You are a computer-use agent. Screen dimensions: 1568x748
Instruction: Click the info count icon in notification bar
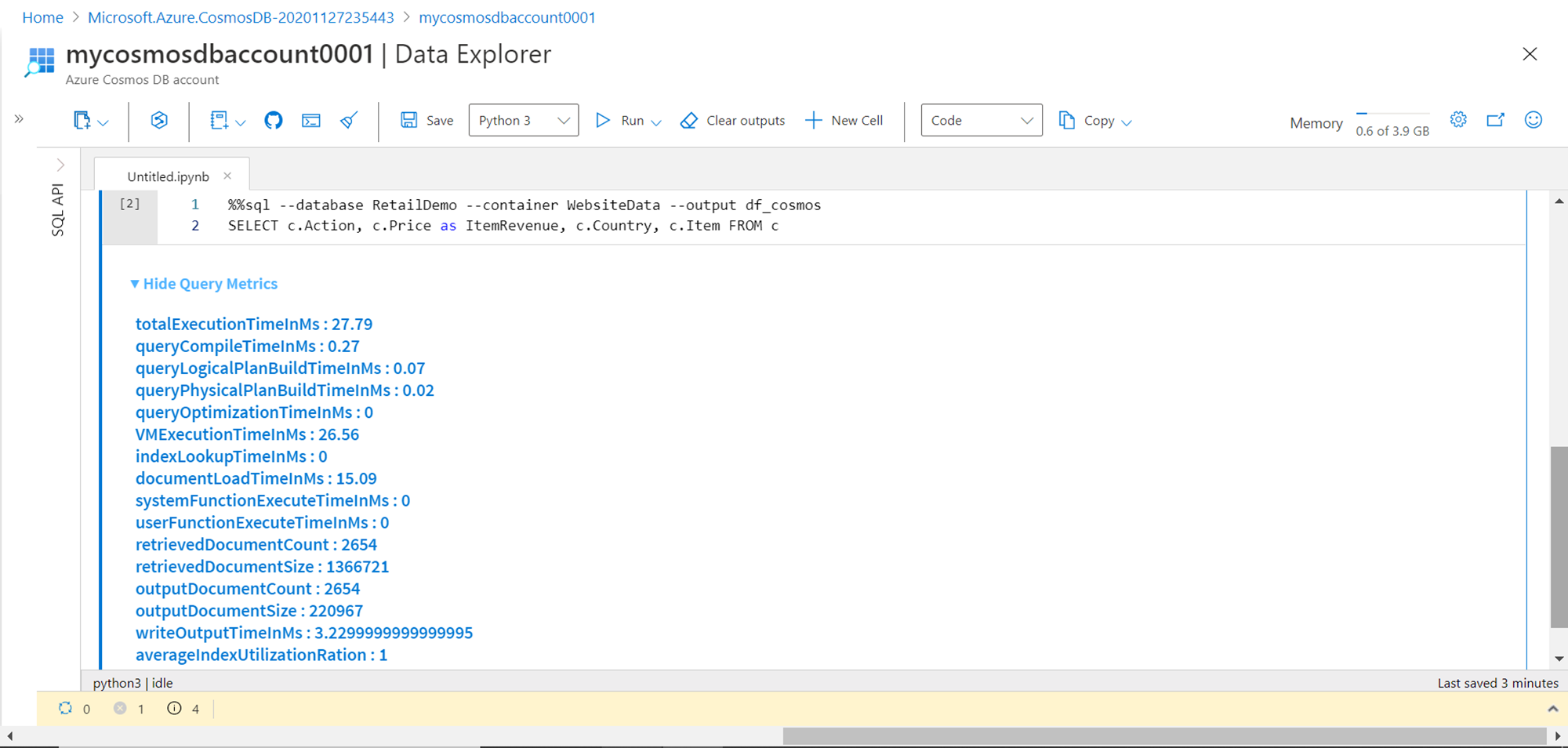pyautogui.click(x=174, y=708)
